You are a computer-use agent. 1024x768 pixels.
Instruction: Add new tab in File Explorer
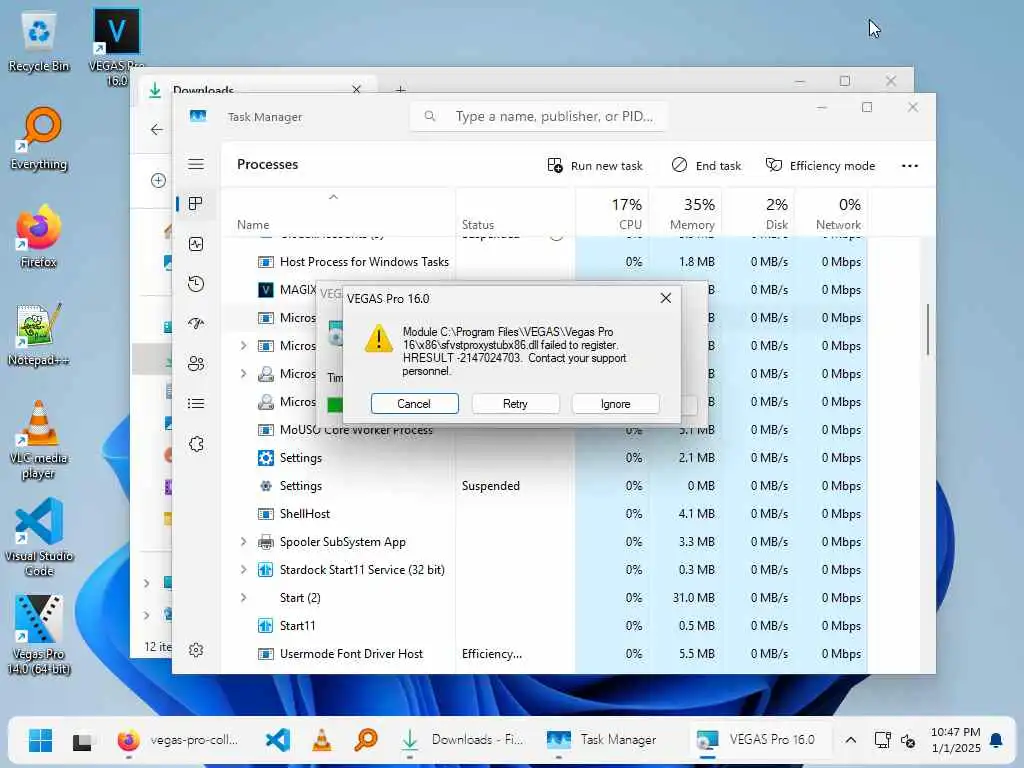tap(401, 89)
